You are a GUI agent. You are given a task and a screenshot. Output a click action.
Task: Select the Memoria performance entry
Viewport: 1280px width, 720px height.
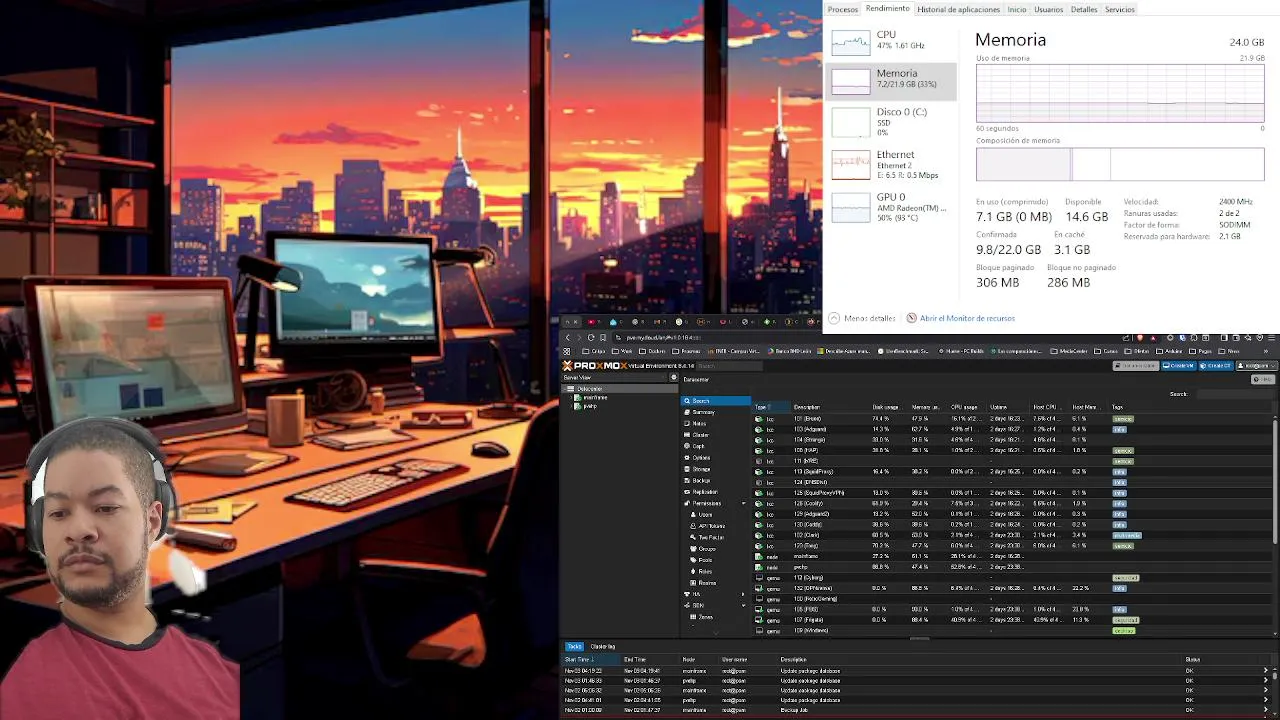click(891, 81)
